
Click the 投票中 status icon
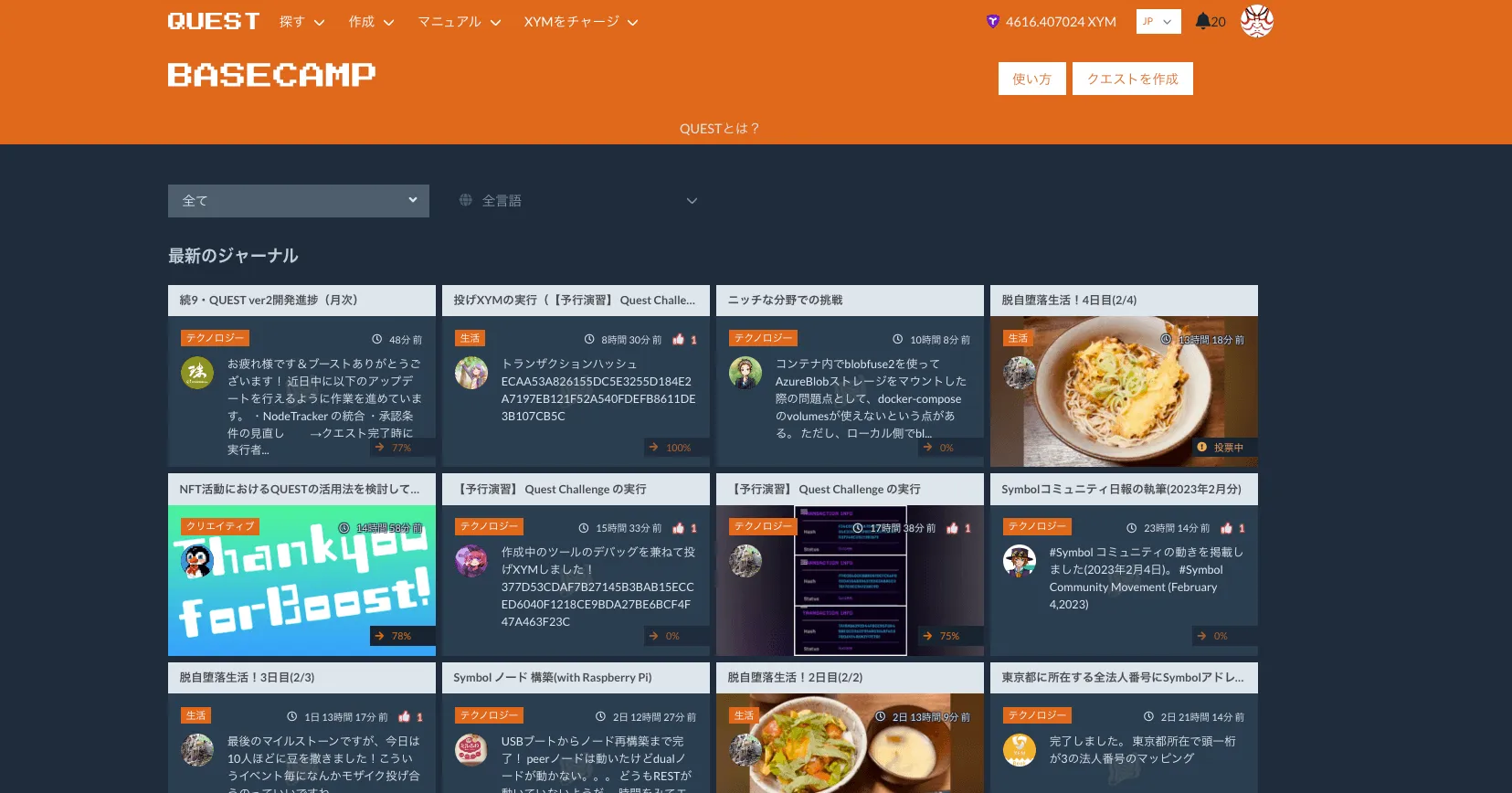click(1202, 448)
